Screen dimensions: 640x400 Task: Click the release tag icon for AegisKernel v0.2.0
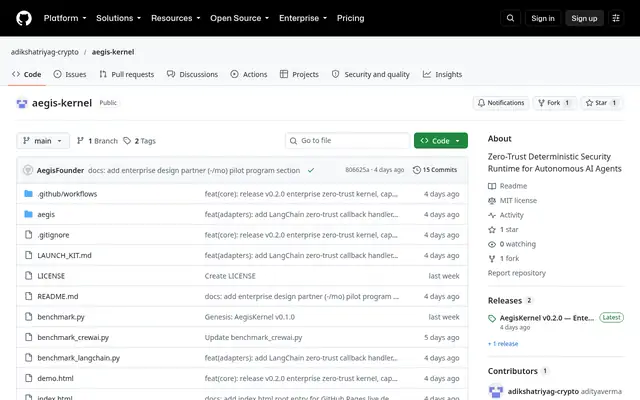tap(492, 318)
